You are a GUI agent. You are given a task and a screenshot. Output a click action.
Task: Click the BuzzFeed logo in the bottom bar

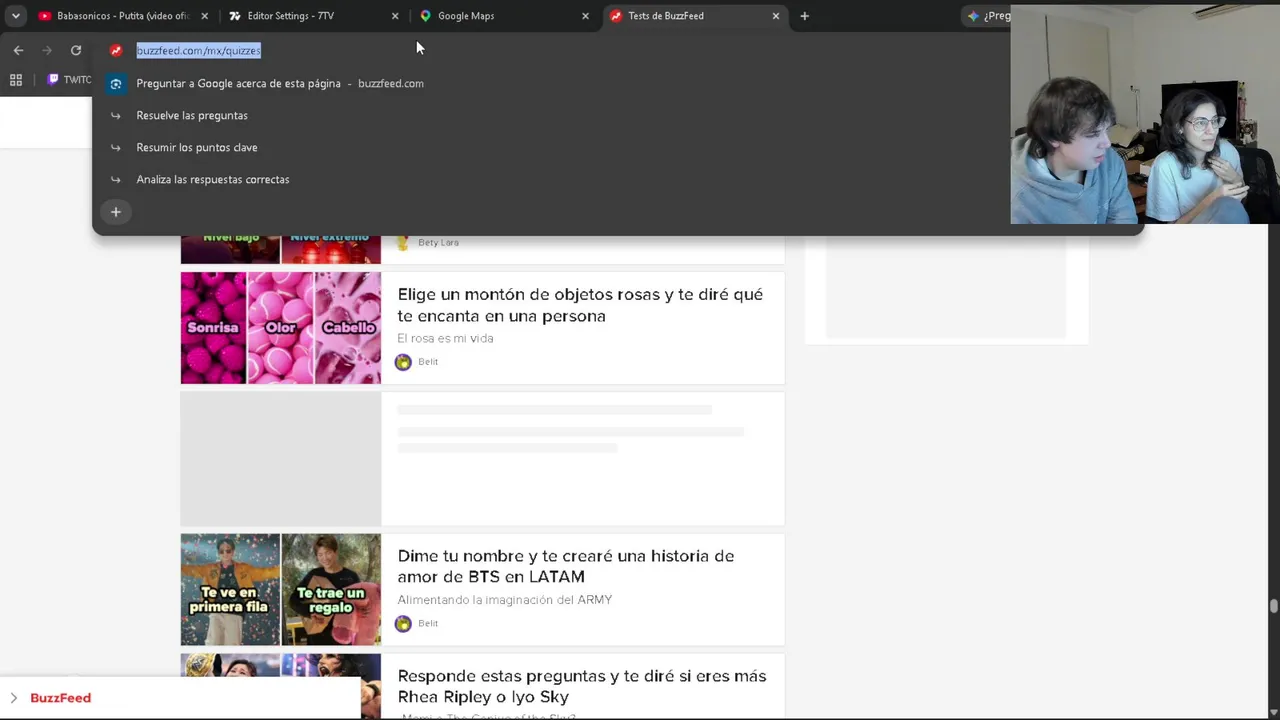pos(60,698)
